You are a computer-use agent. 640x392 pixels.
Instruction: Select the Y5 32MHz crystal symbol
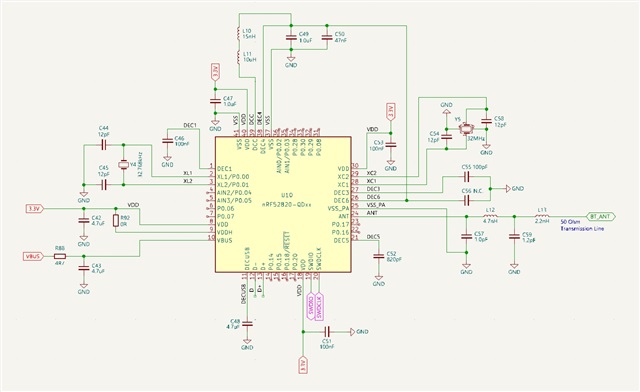coord(465,129)
